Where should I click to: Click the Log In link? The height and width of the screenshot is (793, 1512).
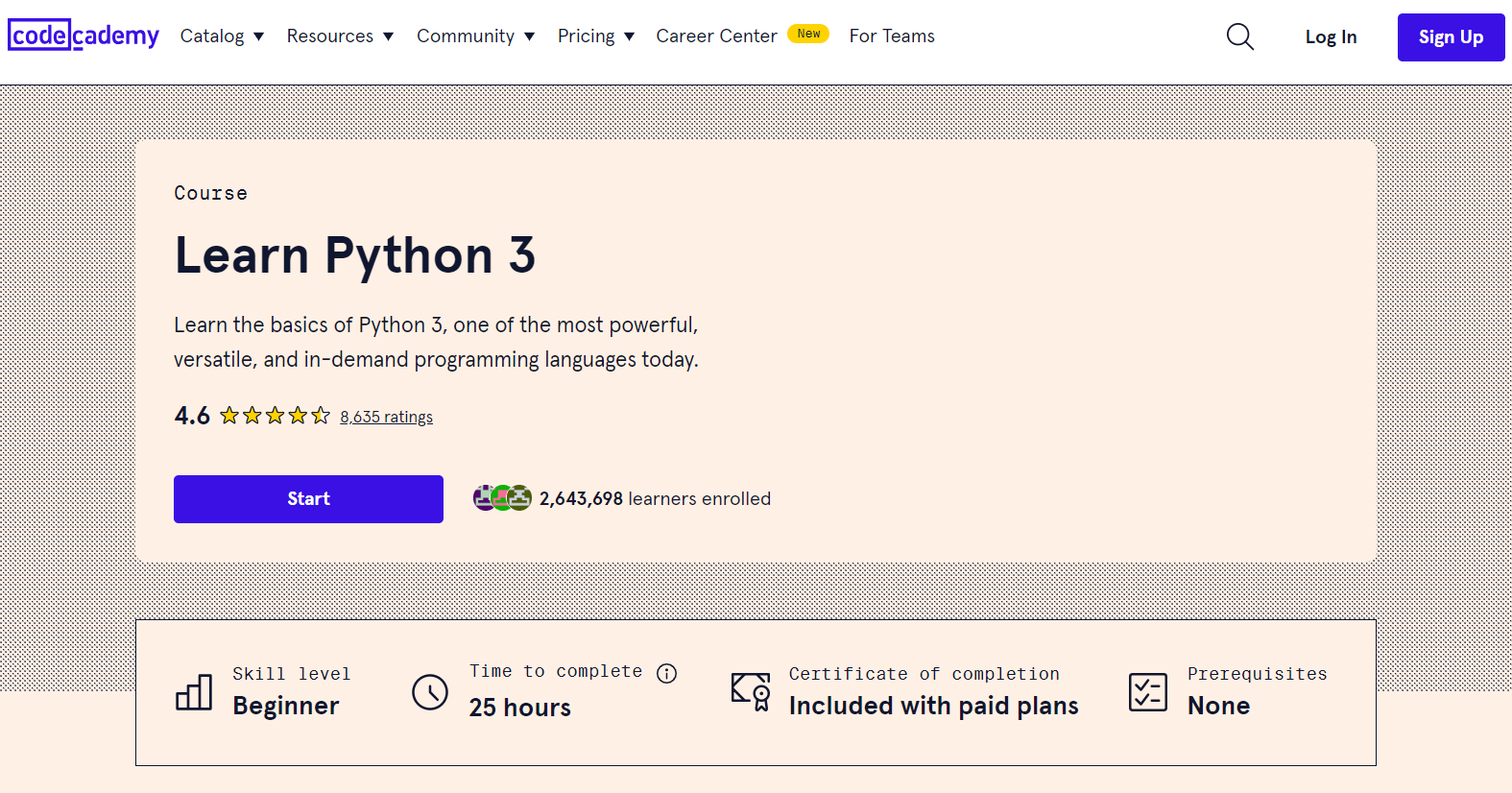pyautogui.click(x=1331, y=36)
